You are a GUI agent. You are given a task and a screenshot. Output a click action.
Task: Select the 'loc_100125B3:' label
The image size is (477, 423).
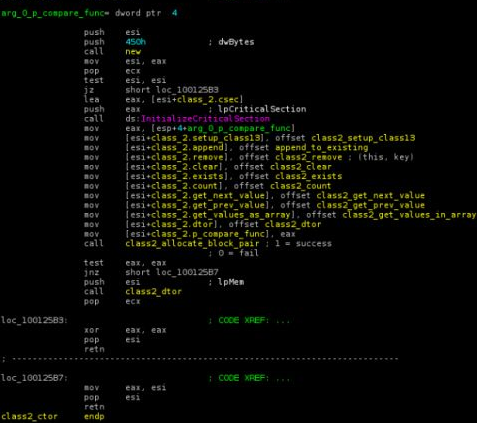34,321
